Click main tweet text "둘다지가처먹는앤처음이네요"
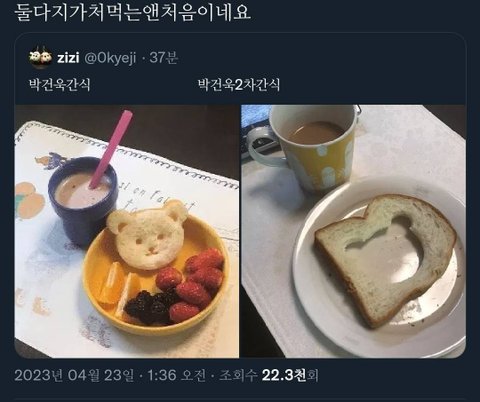This screenshot has height=402, width=480. [133, 13]
